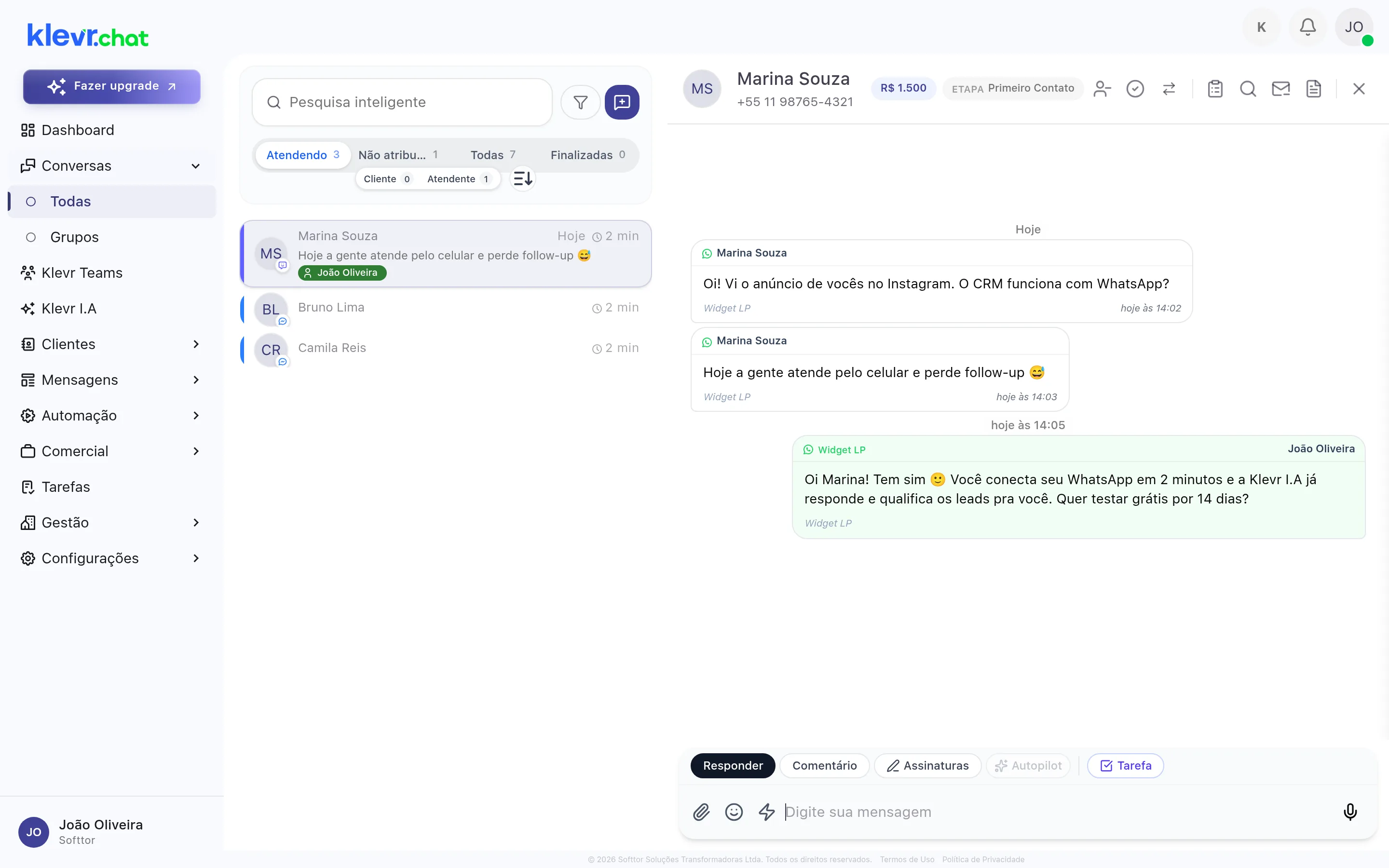Open Klevr I.A in sidebar
Screen dimensions: 1389x868
point(112,308)
